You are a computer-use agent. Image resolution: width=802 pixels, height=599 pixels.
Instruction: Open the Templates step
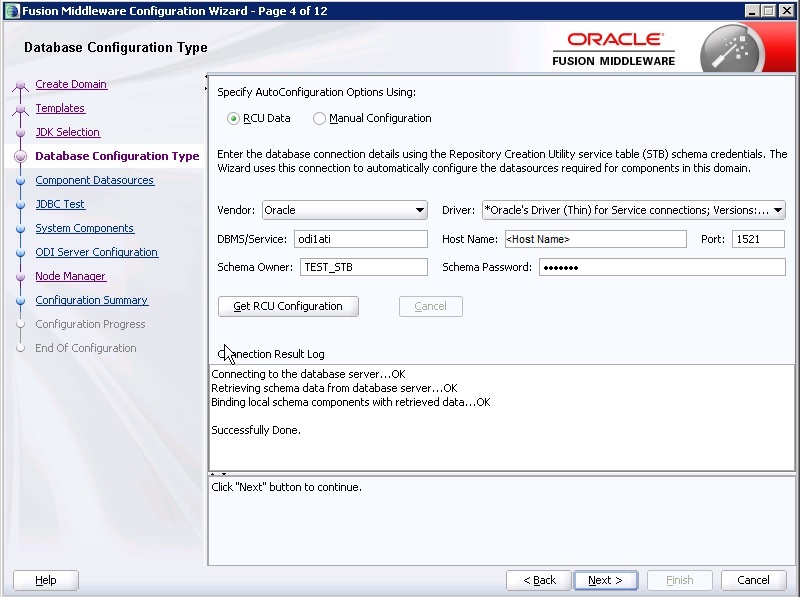[60, 108]
